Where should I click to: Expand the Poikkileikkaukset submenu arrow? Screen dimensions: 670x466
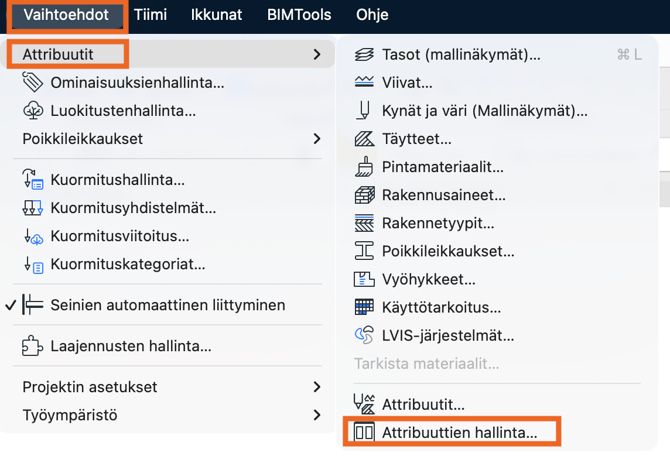(x=317, y=139)
